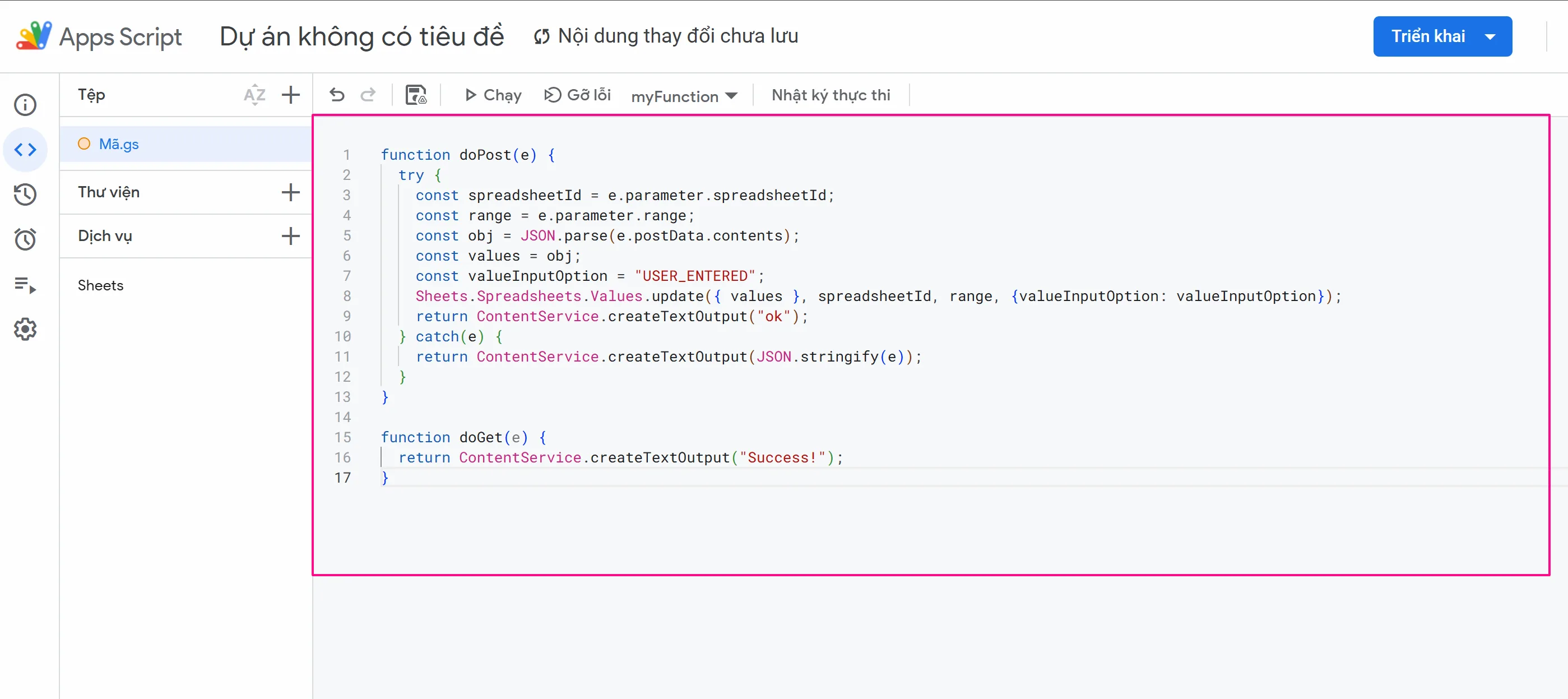
Task: Click the undo arrow in toolbar
Action: pos(337,95)
